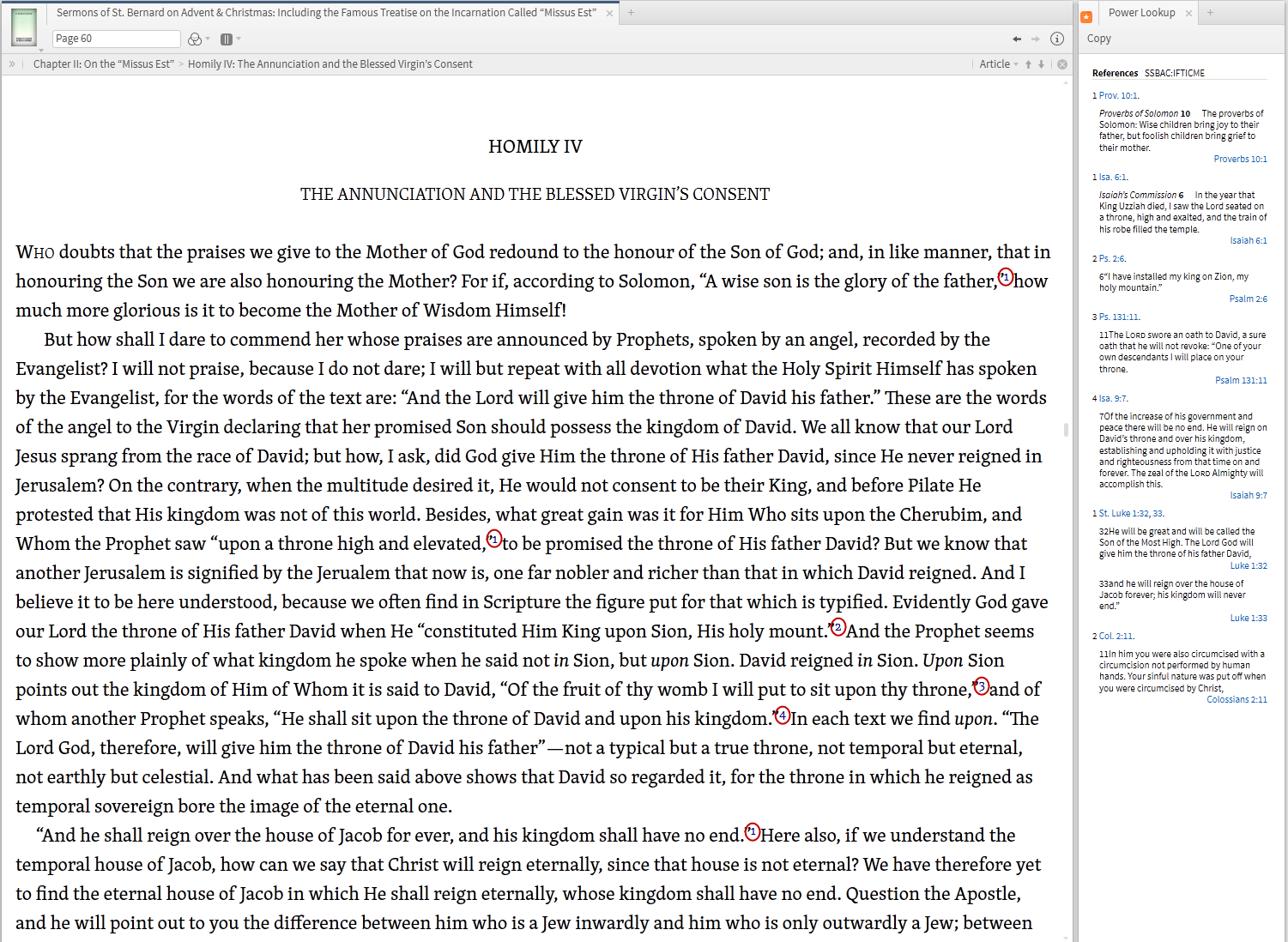Open the Proverbs 10:1 reference link
Screen dimensions: 1288x942
point(1241,159)
